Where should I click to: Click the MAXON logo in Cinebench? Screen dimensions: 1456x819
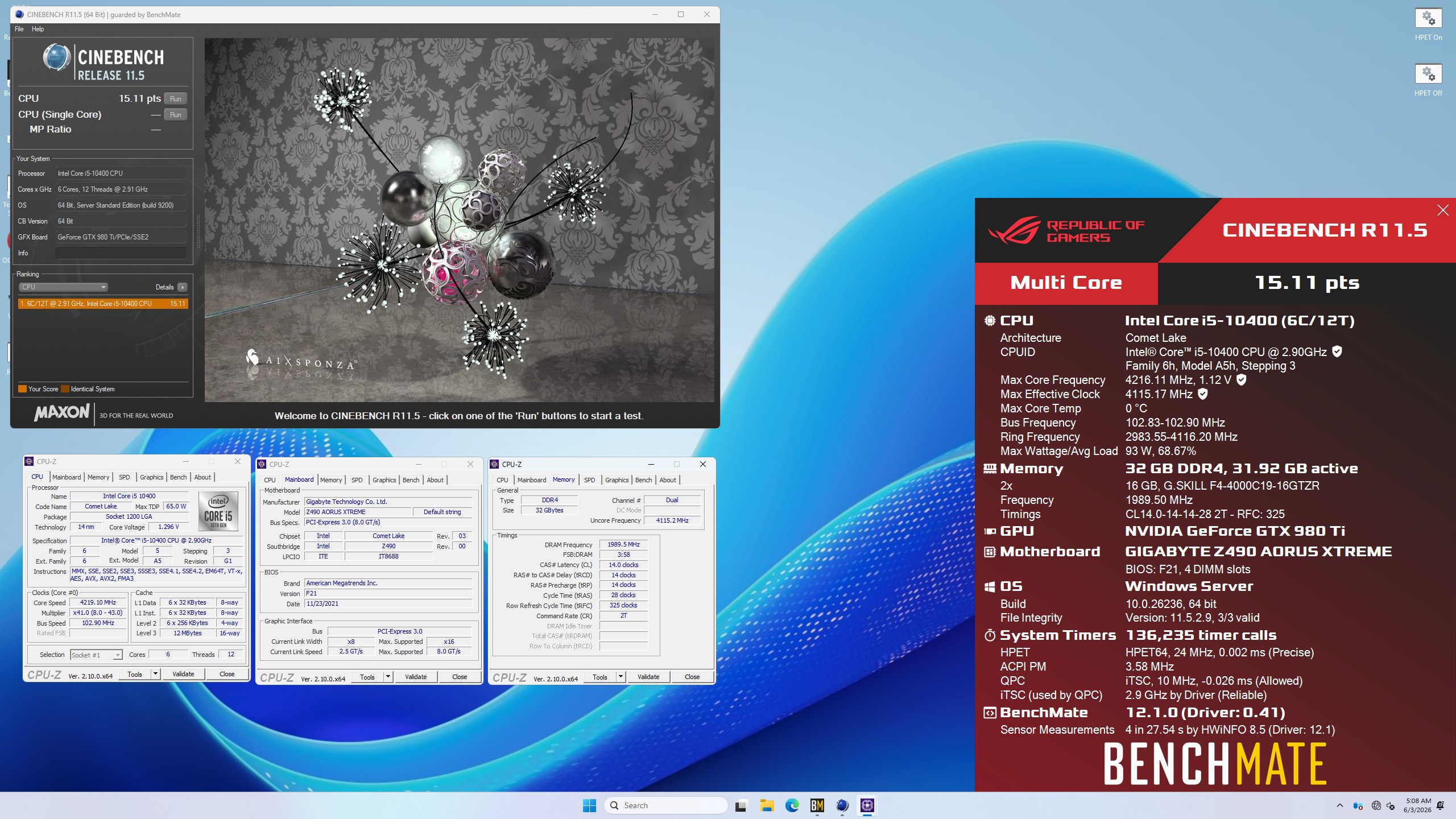62,412
